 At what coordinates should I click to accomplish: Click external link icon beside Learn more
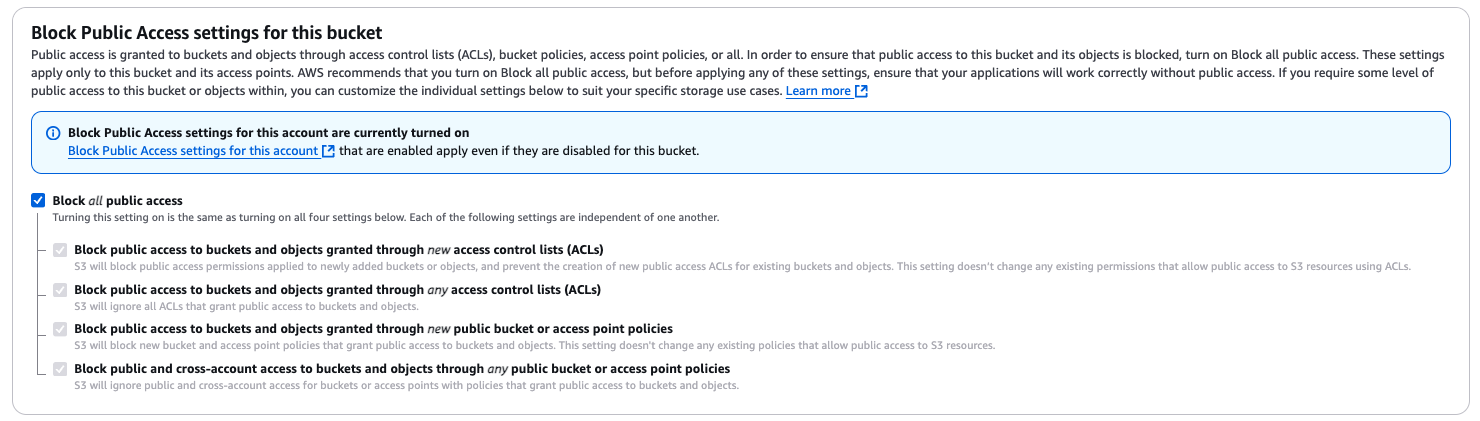(862, 91)
